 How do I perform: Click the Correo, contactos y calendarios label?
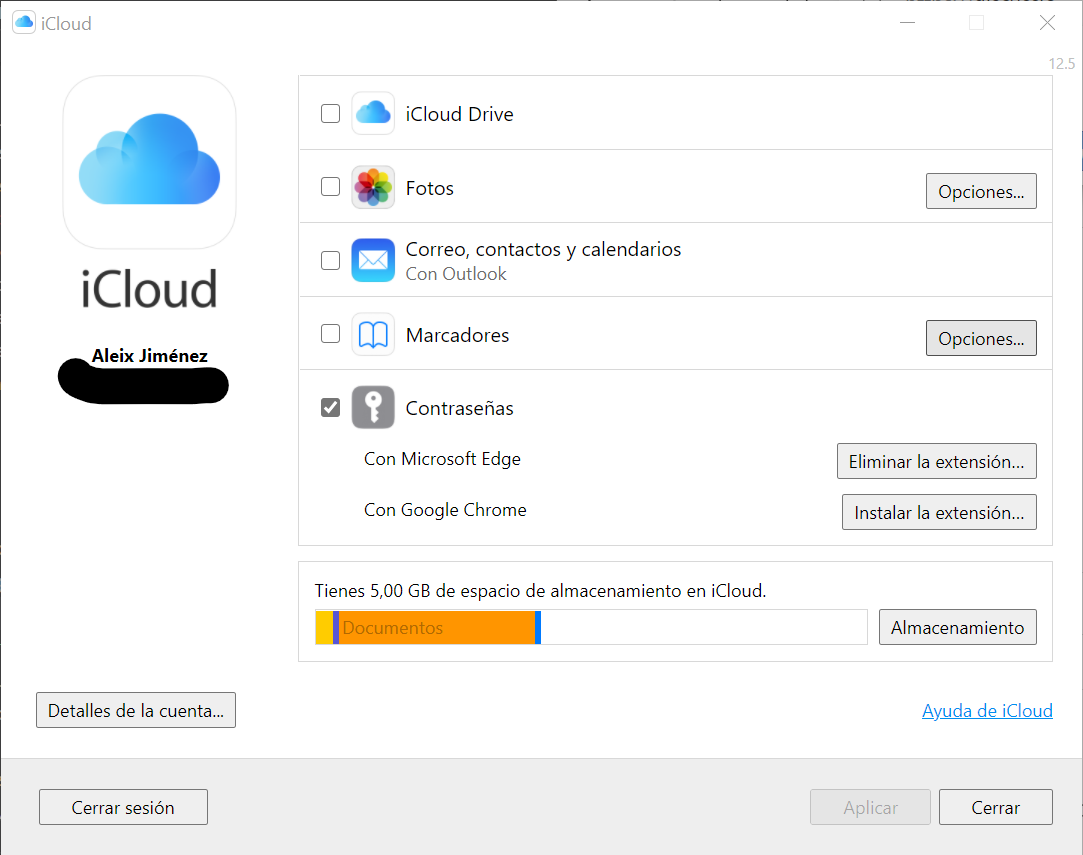pos(543,249)
